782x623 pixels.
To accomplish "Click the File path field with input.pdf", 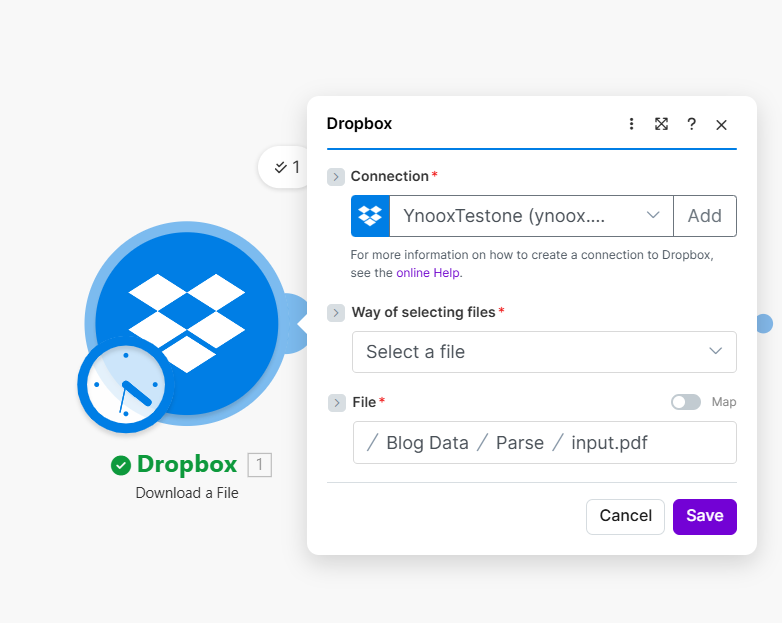I will click(544, 442).
